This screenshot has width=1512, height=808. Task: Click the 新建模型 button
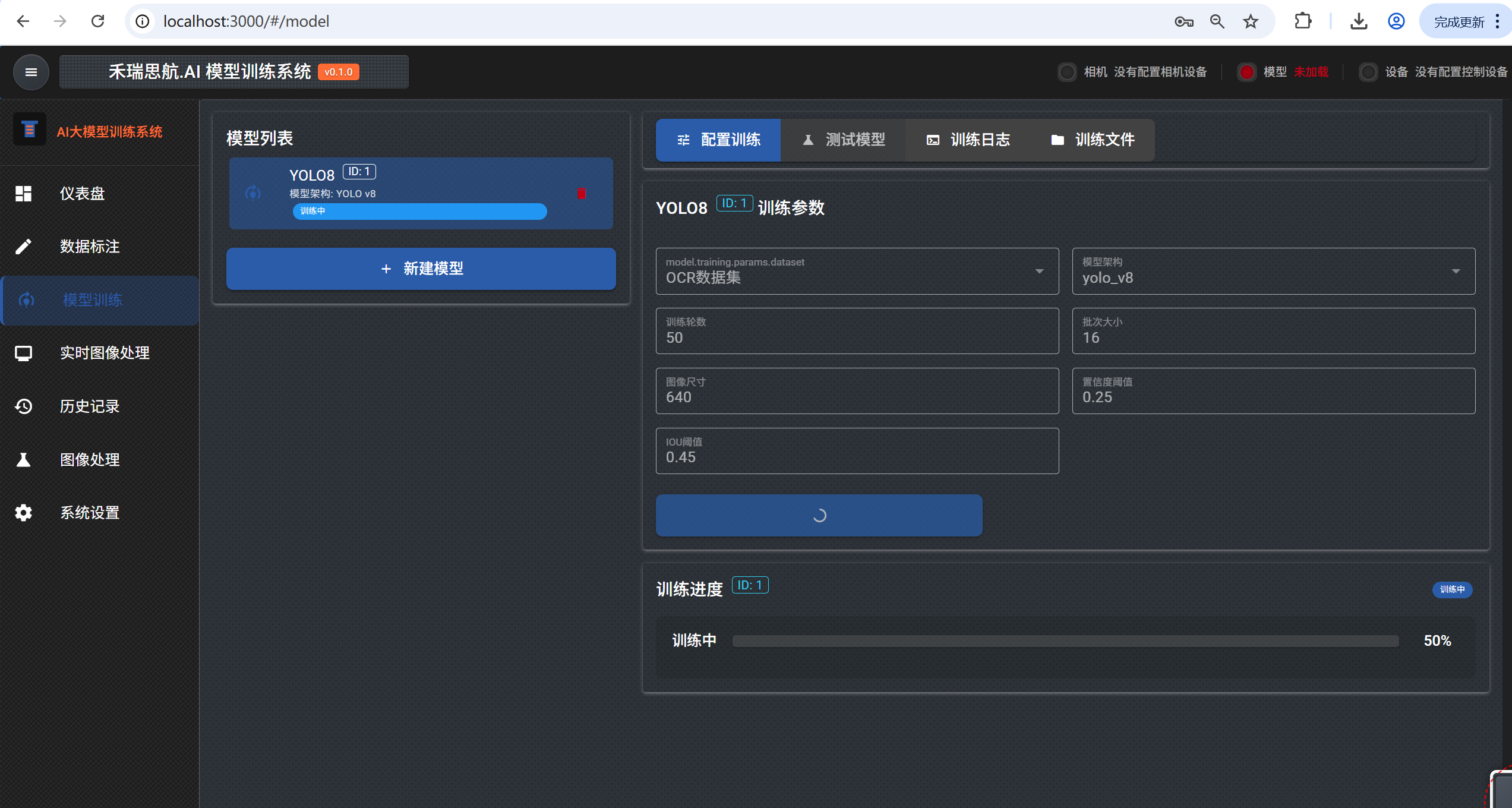coord(421,269)
